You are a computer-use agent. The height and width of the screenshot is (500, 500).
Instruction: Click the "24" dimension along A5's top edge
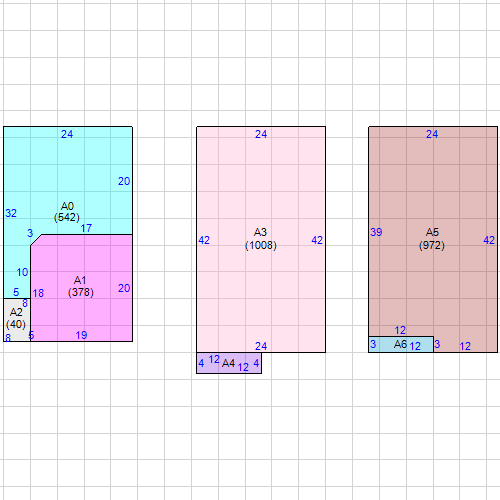click(432, 134)
